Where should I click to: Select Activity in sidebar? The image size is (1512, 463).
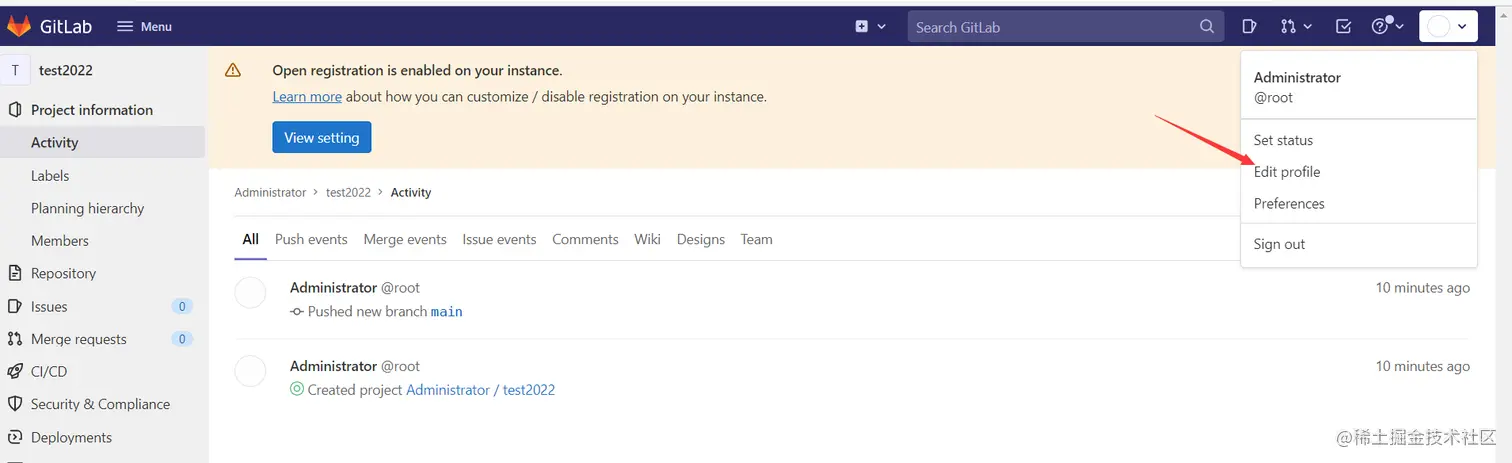pyautogui.click(x=102, y=143)
